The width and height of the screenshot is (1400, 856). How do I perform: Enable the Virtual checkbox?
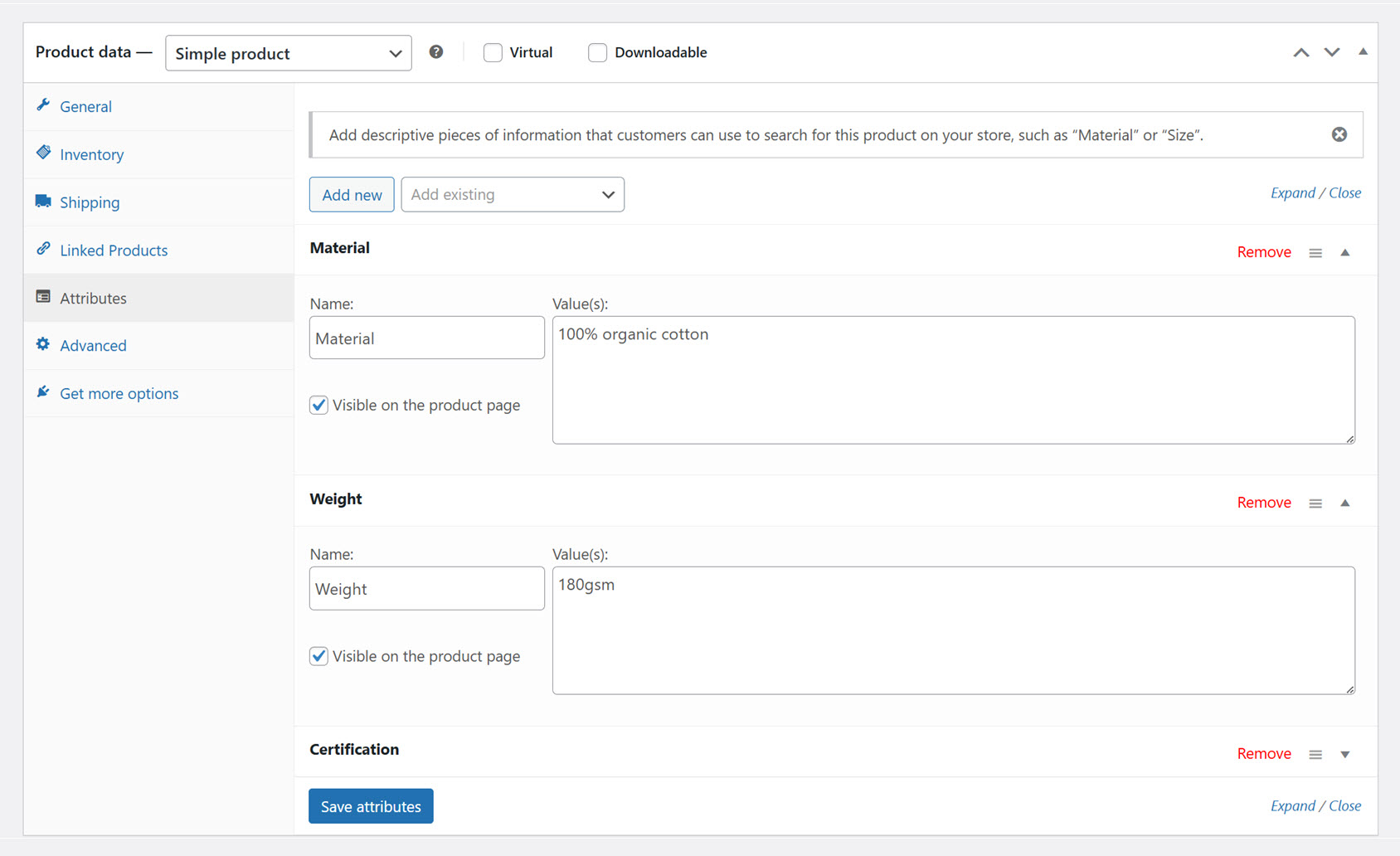coord(493,52)
